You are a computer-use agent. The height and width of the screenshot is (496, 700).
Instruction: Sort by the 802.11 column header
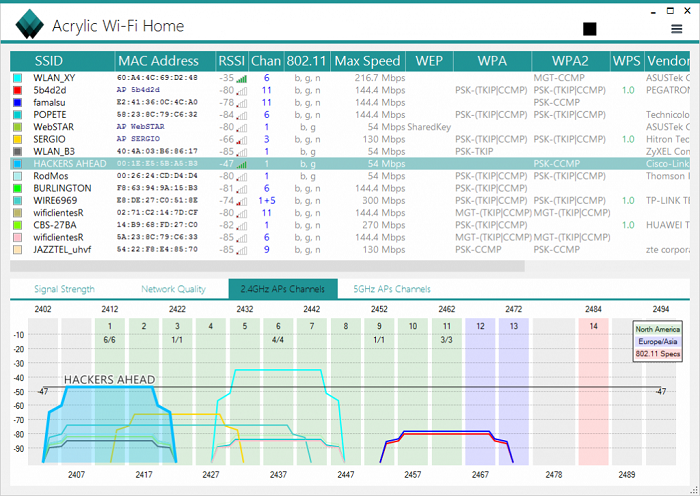tap(307, 61)
